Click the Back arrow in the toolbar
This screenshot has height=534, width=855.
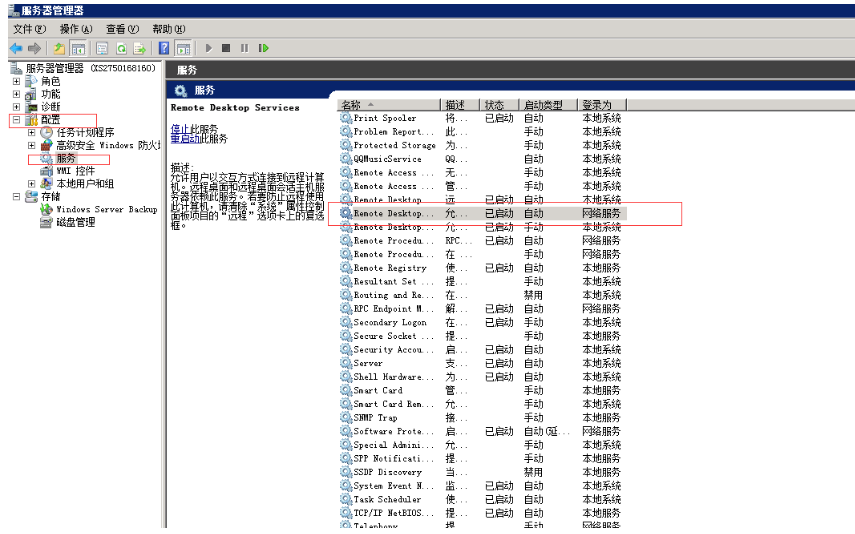coord(16,48)
